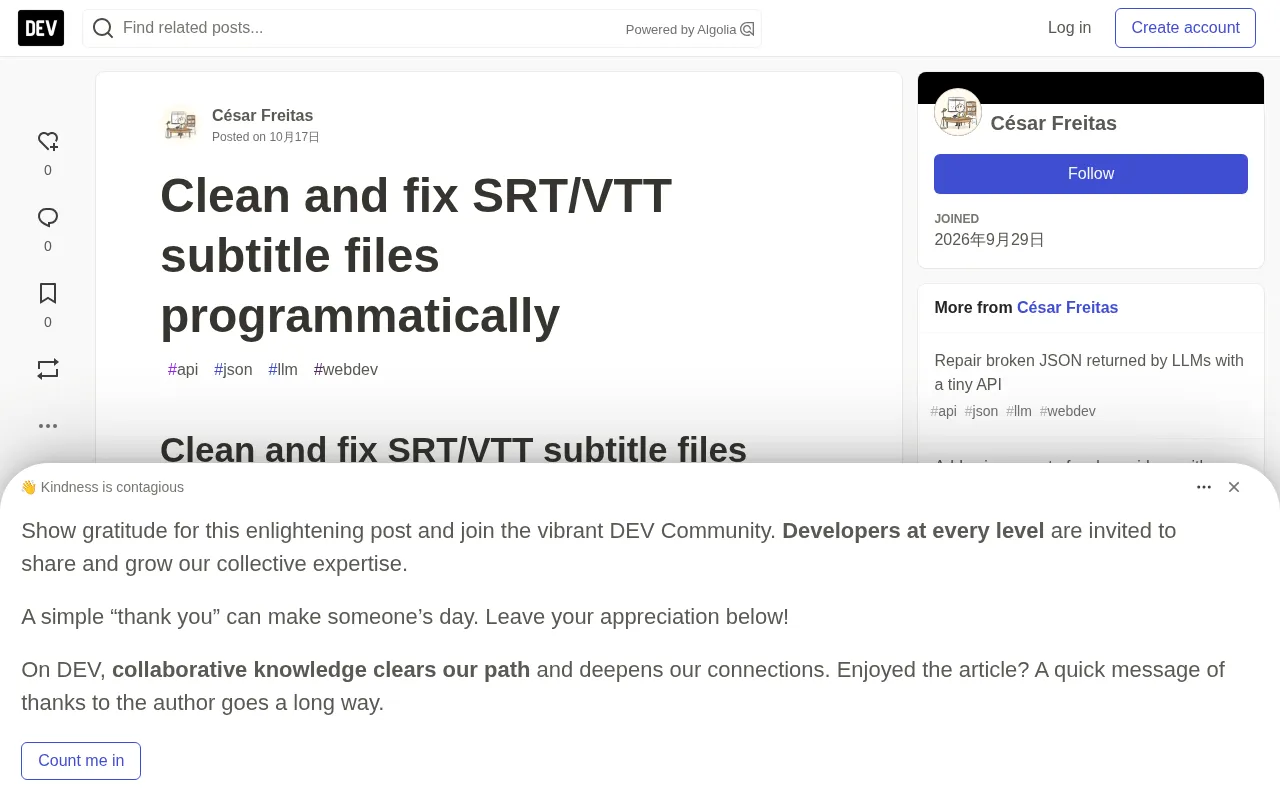Click the Create account button
The image size is (1280, 800).
coord(1185,28)
